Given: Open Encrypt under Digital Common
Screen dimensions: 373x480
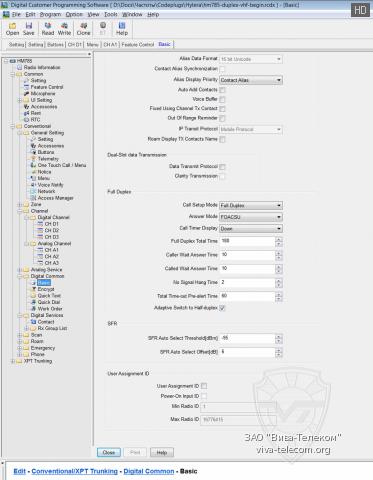Looking at the screenshot, I should (46, 289).
